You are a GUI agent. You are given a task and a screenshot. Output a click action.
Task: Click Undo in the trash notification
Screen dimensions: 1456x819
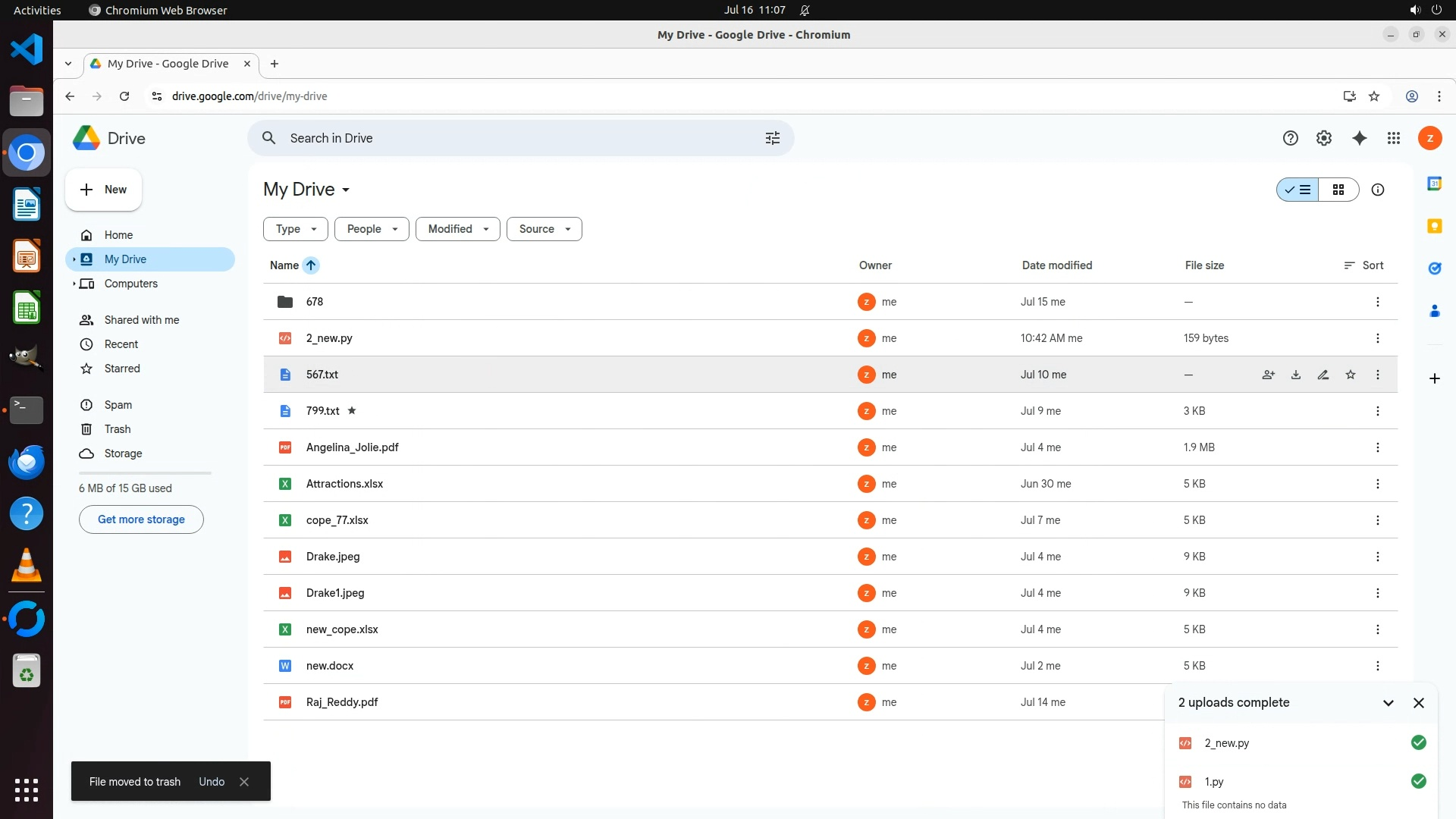(x=212, y=782)
